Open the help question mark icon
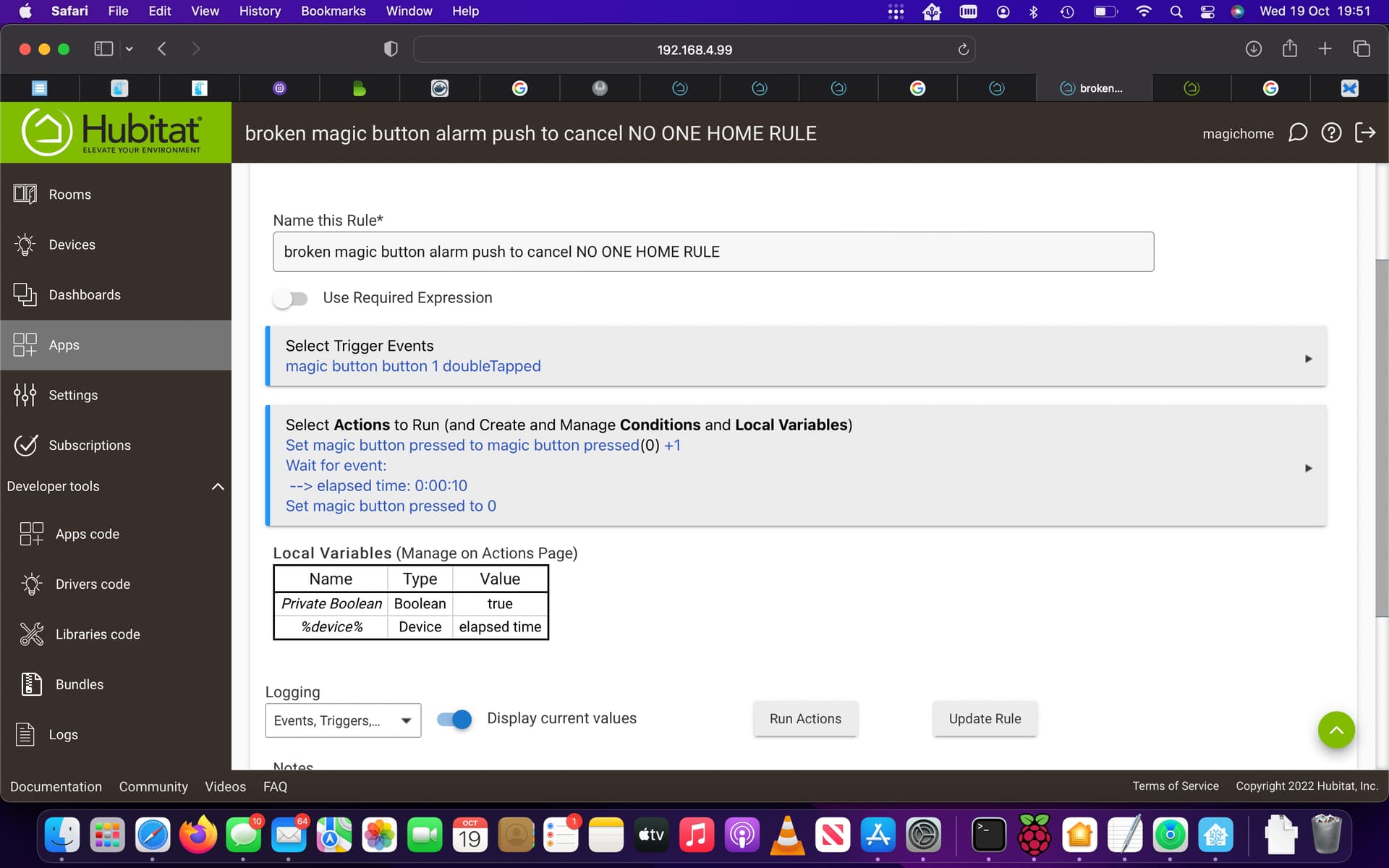Image resolution: width=1389 pixels, height=868 pixels. [1331, 133]
